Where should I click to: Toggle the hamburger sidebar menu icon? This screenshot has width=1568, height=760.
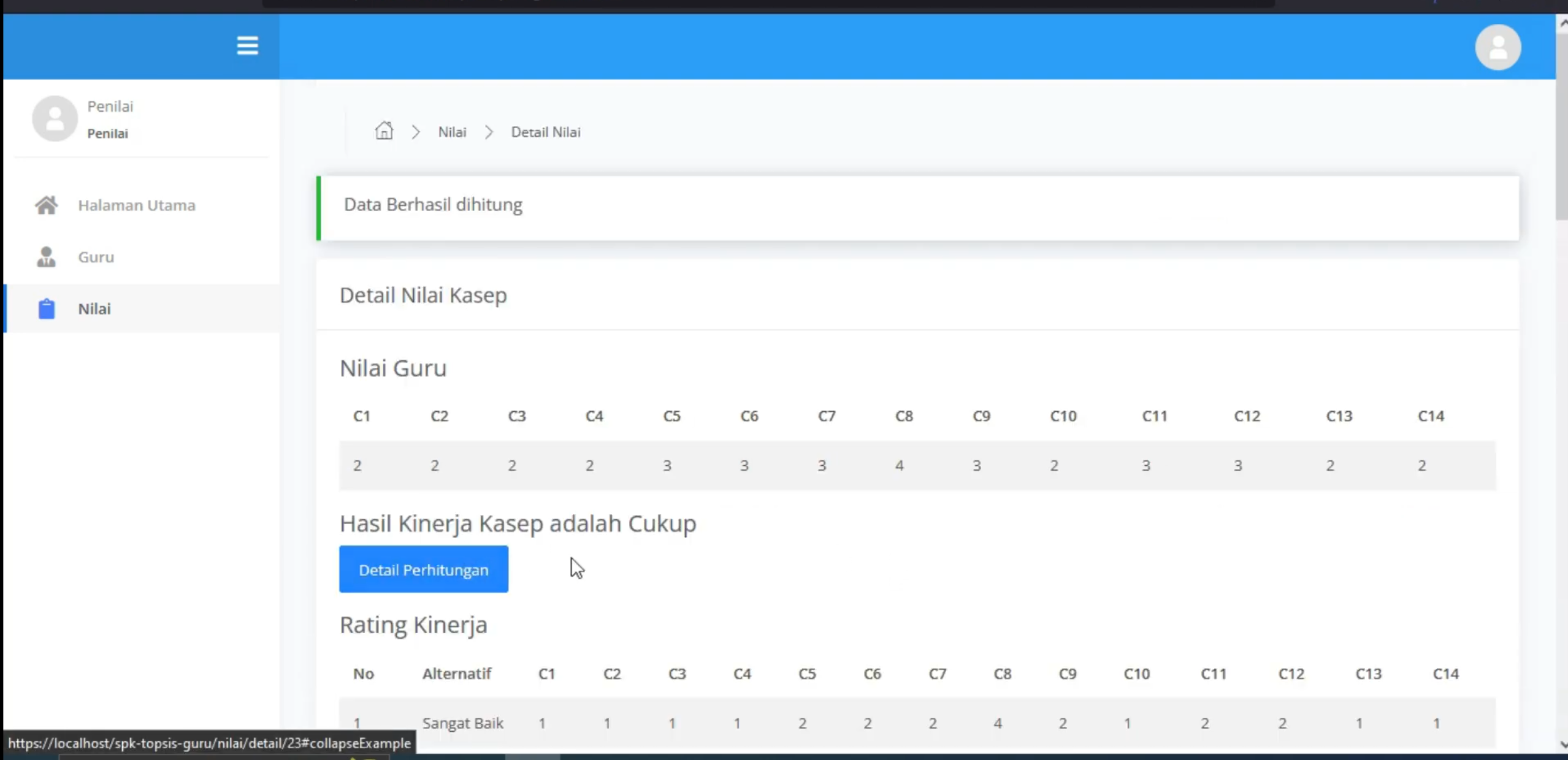(247, 45)
